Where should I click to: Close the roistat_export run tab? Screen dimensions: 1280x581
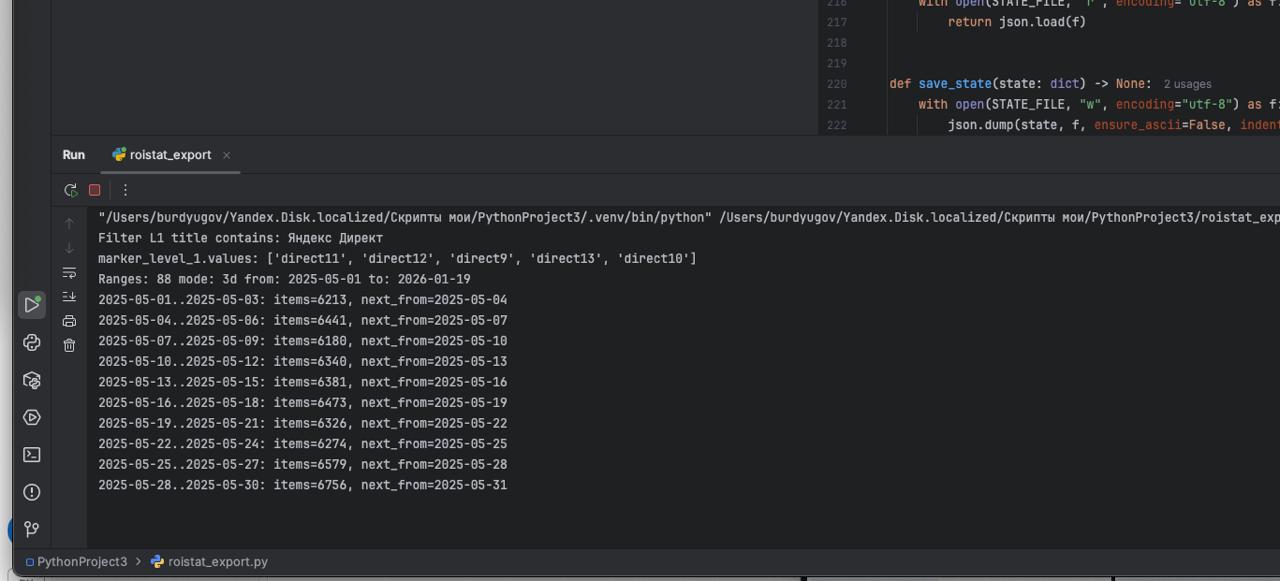point(227,155)
